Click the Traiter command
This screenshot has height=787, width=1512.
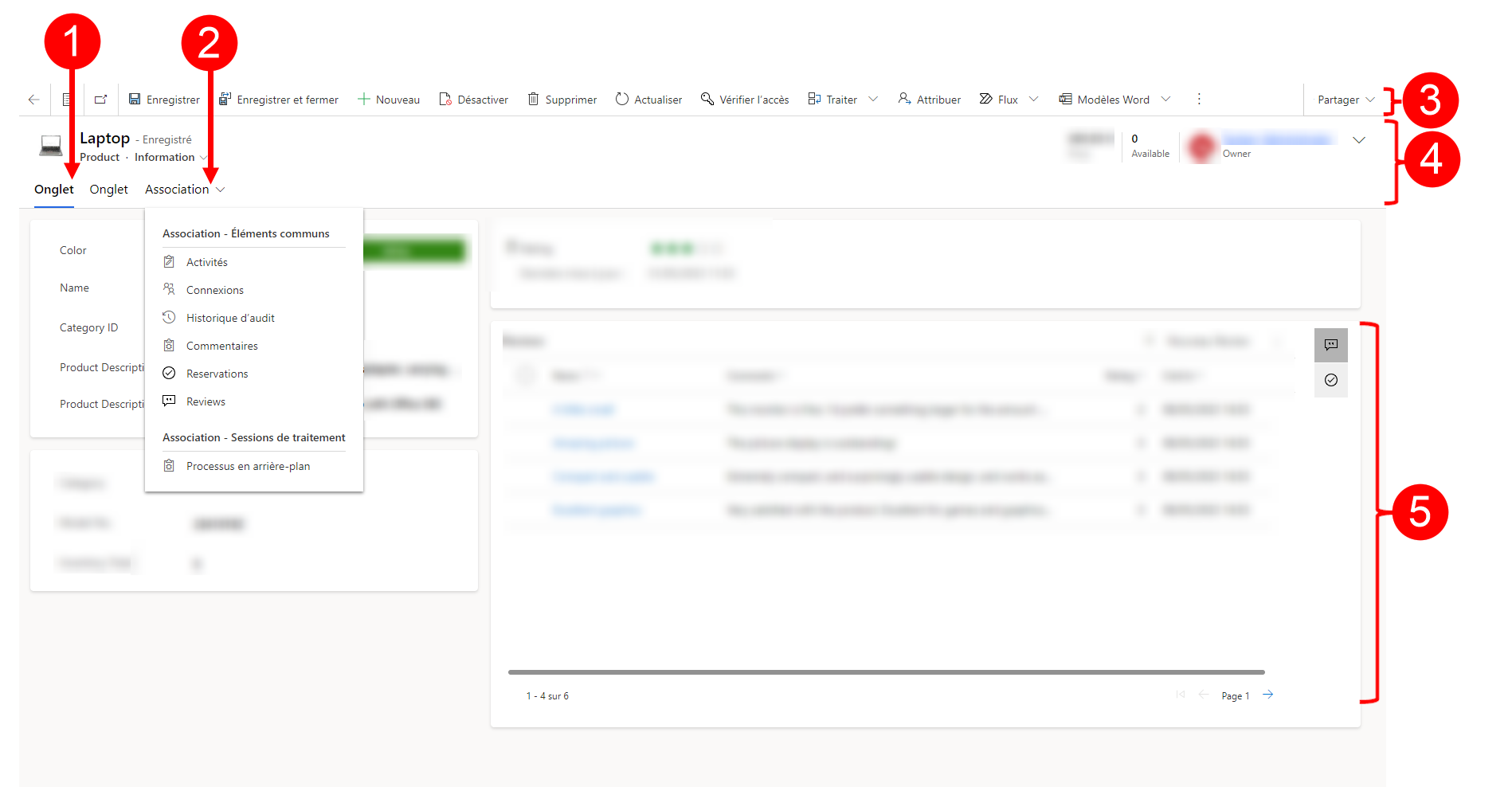pyautogui.click(x=832, y=100)
